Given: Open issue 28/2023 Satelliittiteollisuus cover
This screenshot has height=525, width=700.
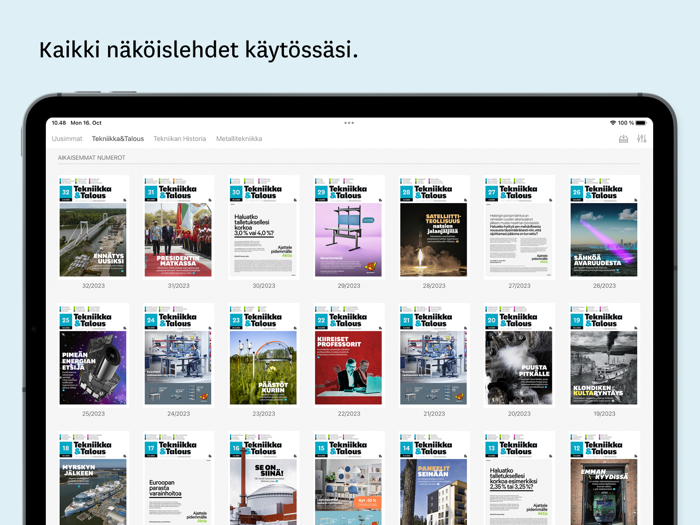Looking at the screenshot, I should point(434,227).
